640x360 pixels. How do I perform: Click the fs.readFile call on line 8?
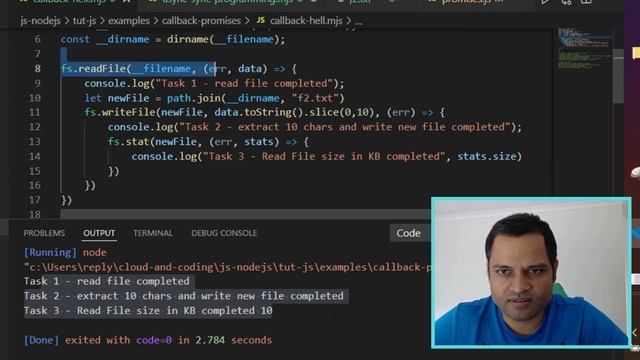[x=95, y=69]
